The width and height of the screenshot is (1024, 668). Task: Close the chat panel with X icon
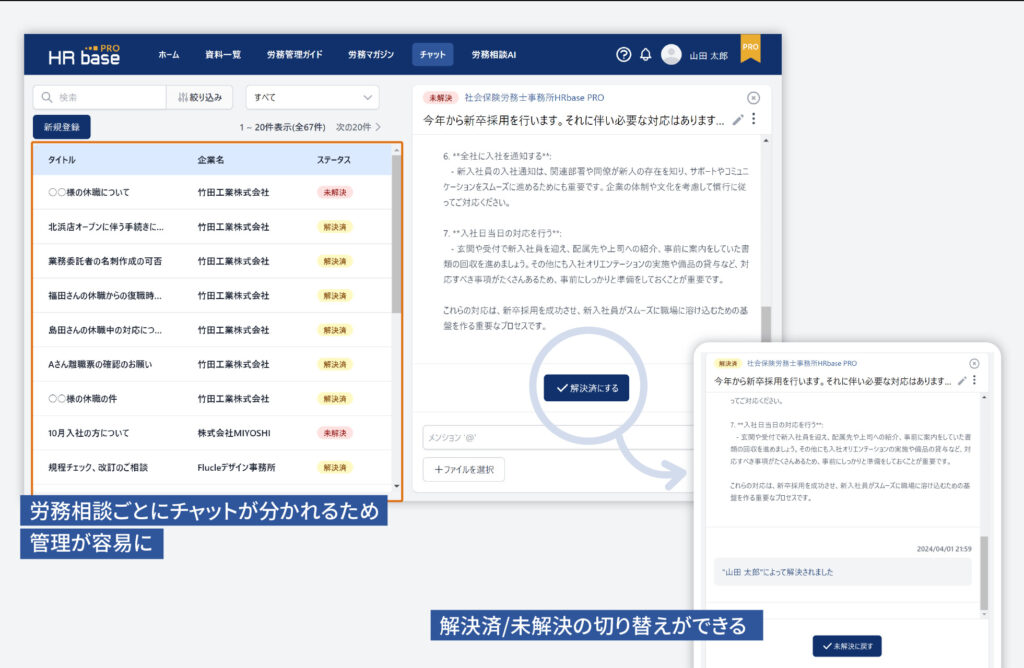point(753,98)
